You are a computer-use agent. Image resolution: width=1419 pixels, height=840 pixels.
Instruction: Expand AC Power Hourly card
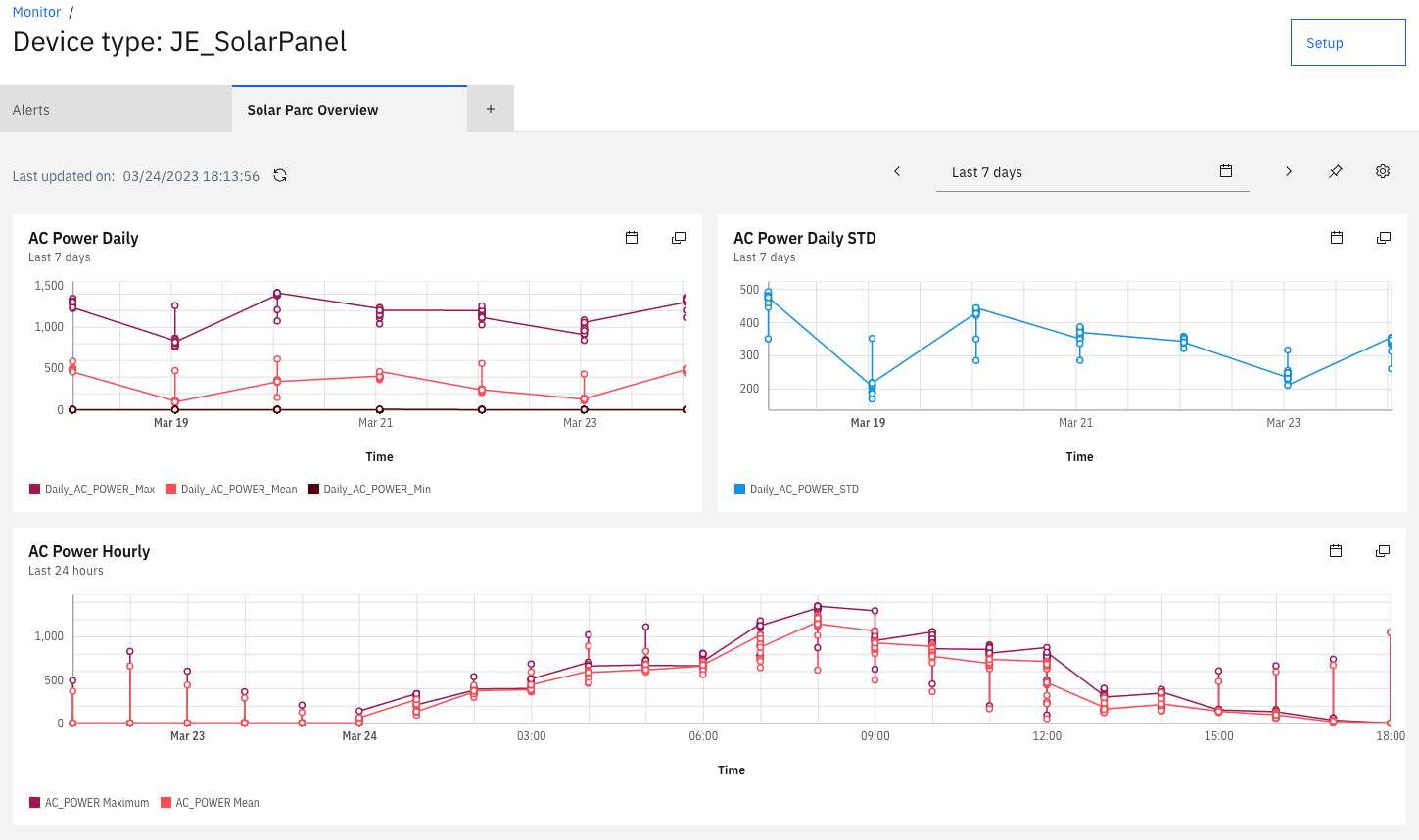point(1383,551)
